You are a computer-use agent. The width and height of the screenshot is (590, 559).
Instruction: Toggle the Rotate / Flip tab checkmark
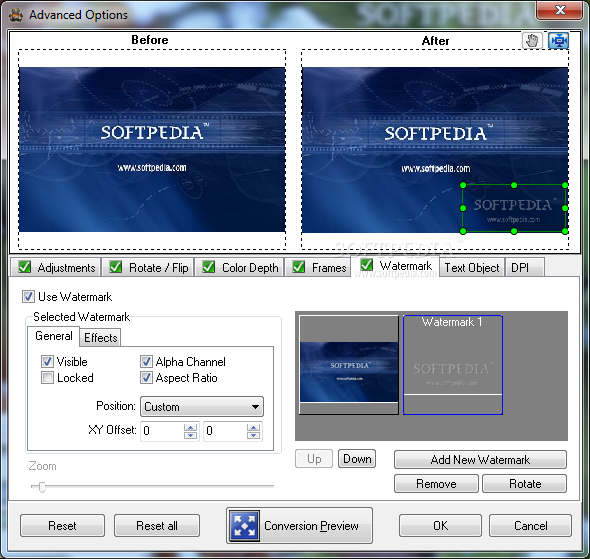click(x=116, y=267)
